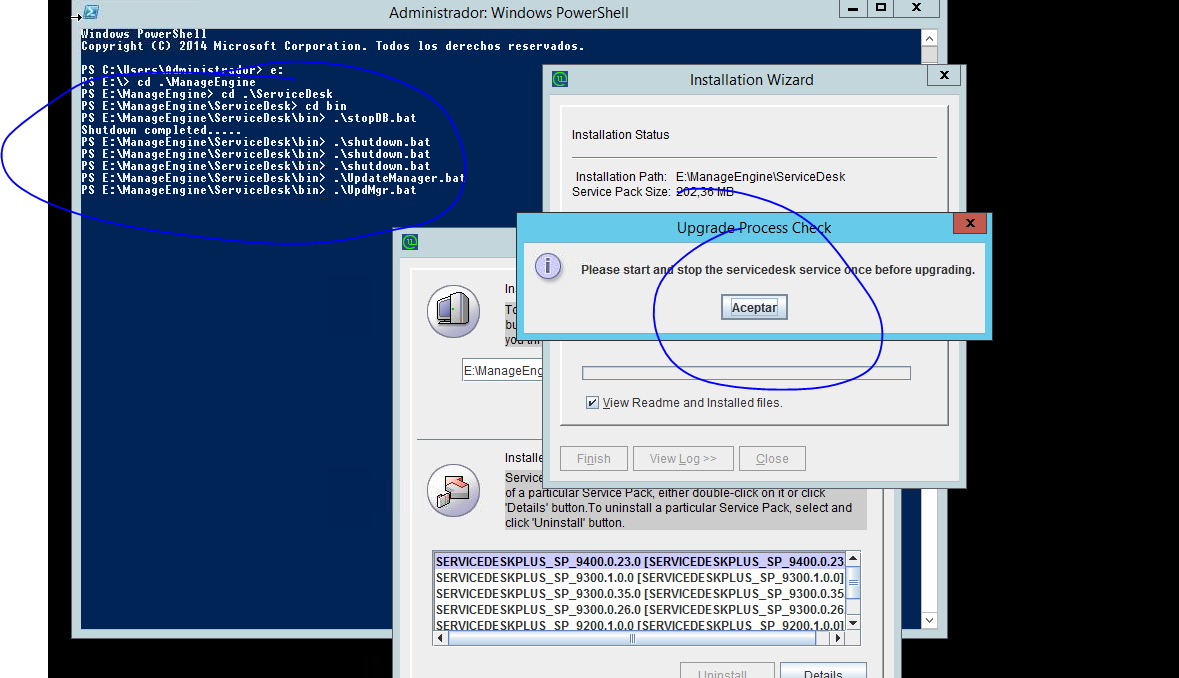Click service pack list scroll right arrow

pos(838,638)
